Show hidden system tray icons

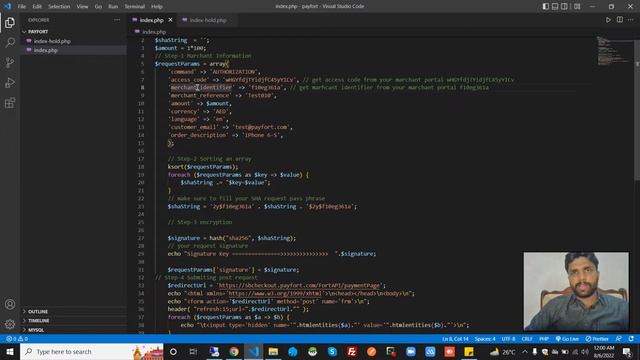pyautogui.click(x=524, y=351)
